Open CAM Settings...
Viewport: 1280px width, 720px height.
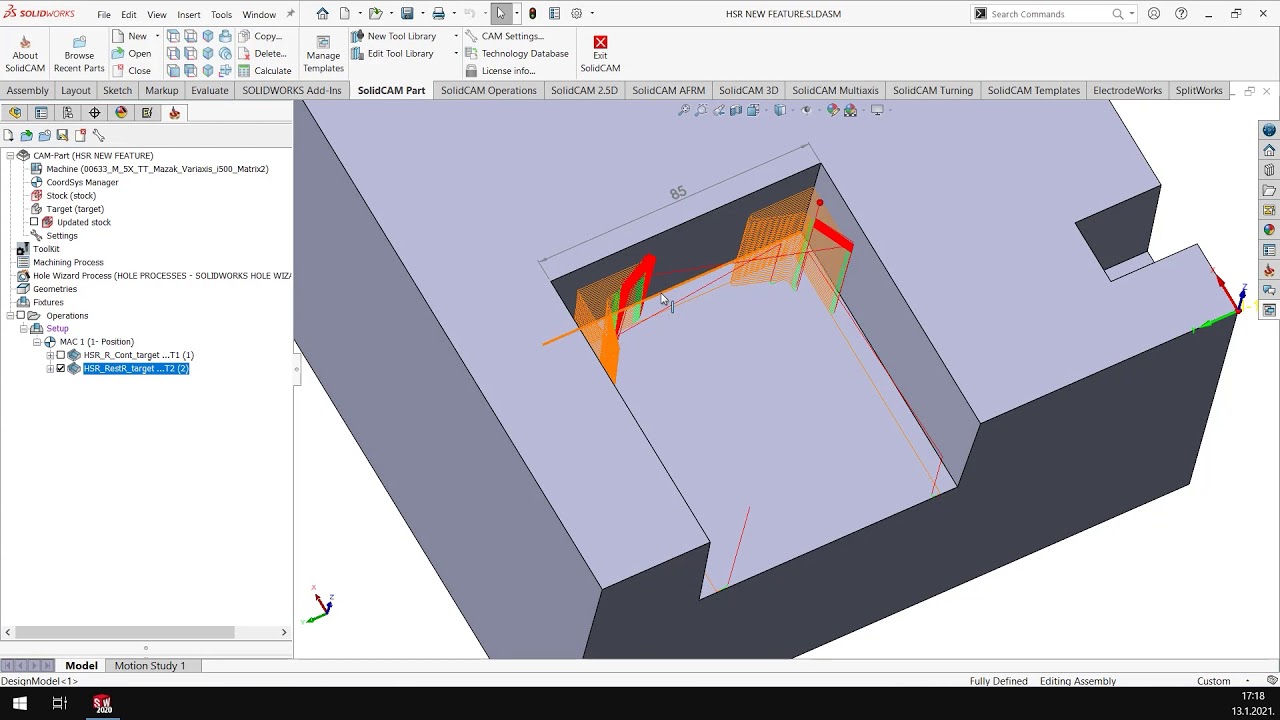[x=504, y=36]
